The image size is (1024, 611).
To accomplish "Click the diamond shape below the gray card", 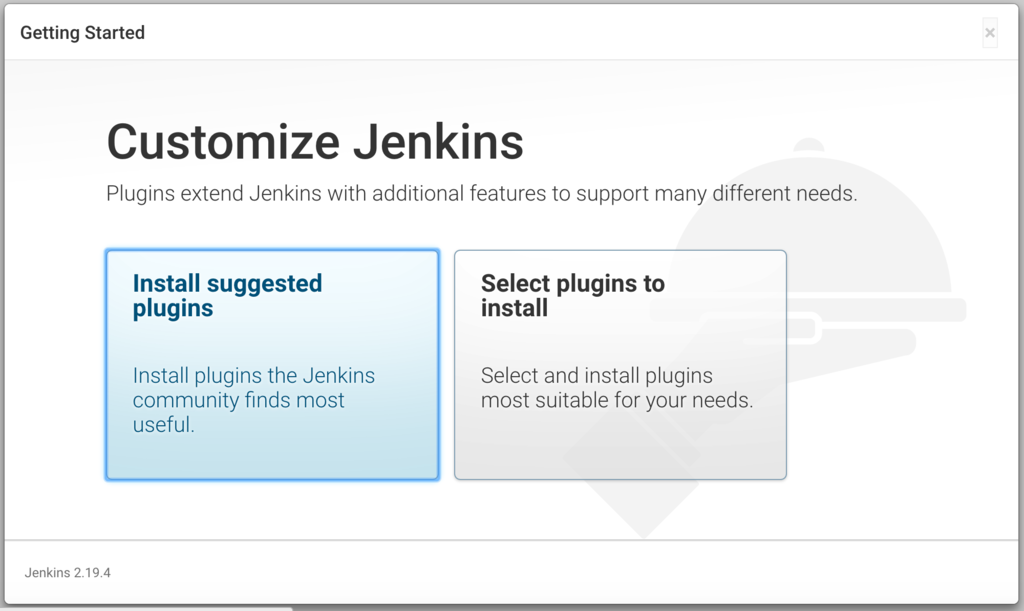I will tap(643, 509).
